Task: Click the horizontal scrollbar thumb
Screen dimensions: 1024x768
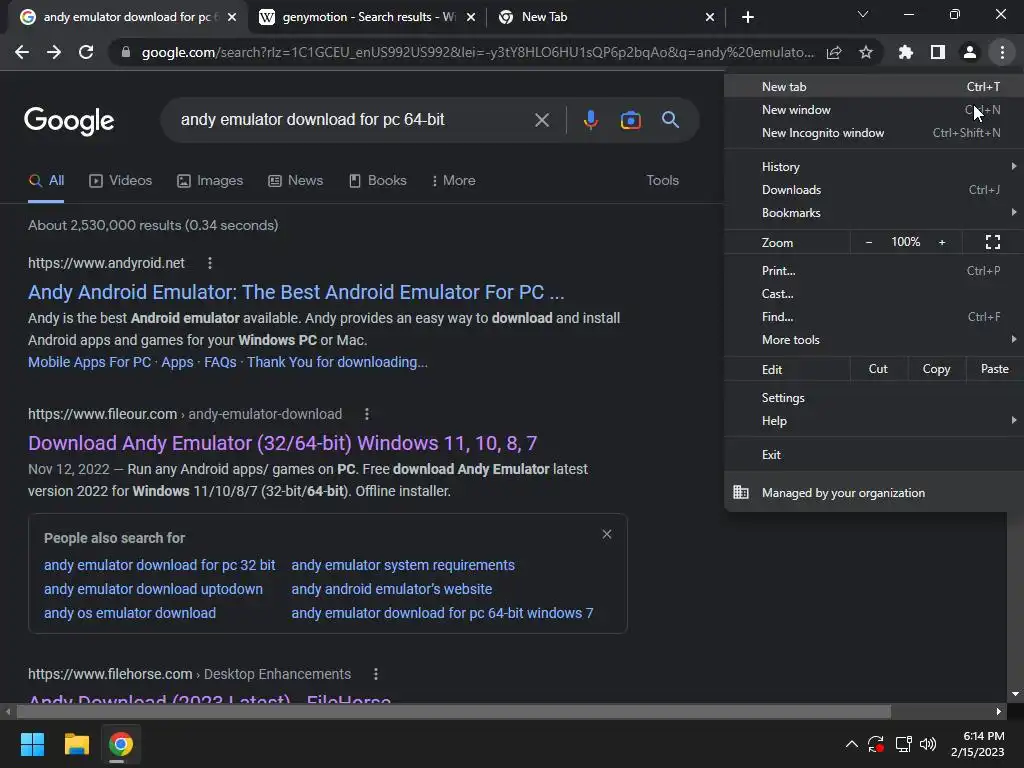Action: coord(453,712)
